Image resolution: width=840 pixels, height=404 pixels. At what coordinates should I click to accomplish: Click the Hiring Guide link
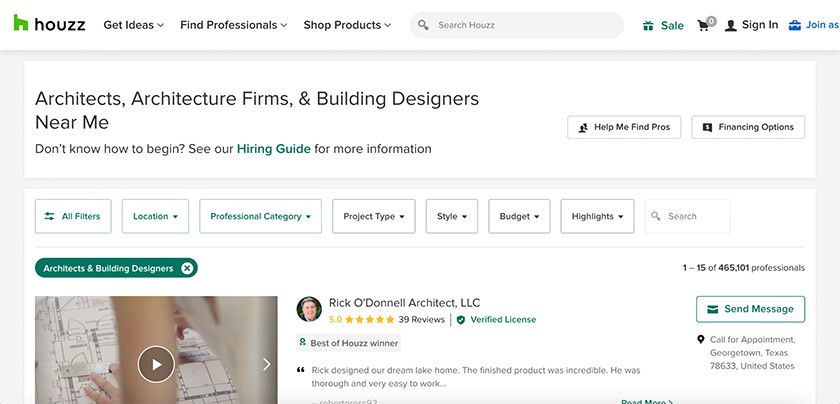point(274,149)
